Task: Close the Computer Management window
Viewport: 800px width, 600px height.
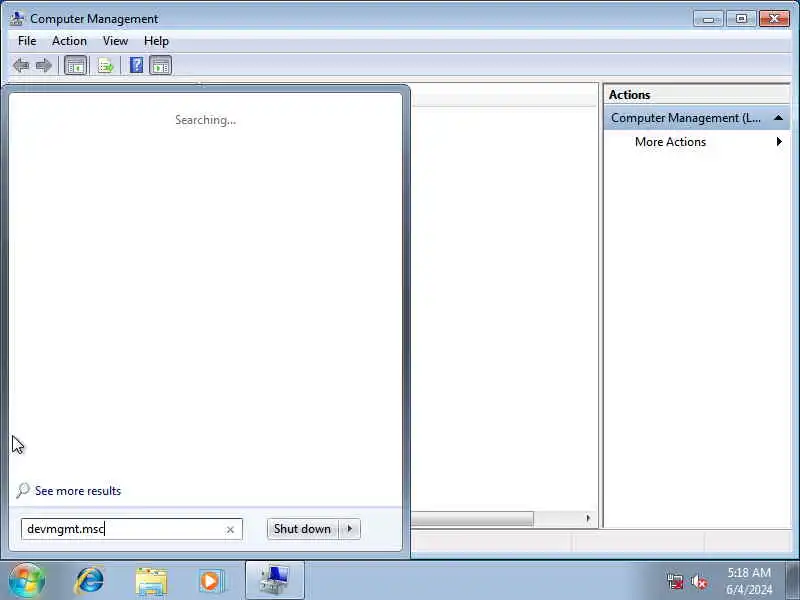Action: click(774, 19)
